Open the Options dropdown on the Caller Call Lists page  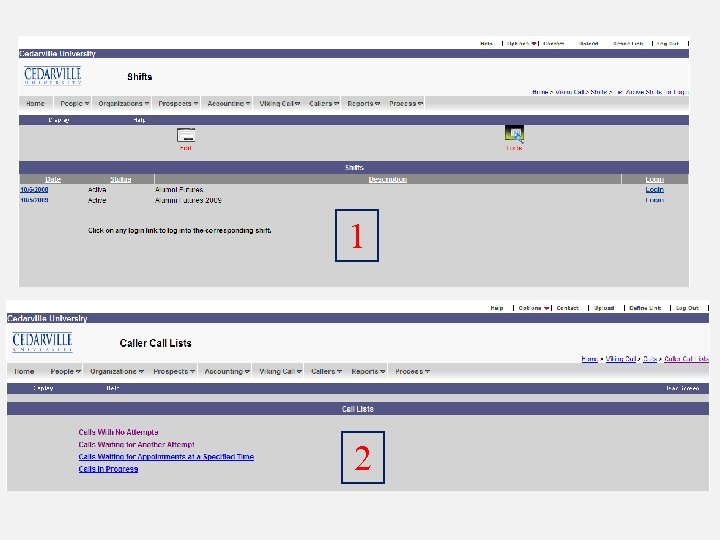pyautogui.click(x=534, y=308)
